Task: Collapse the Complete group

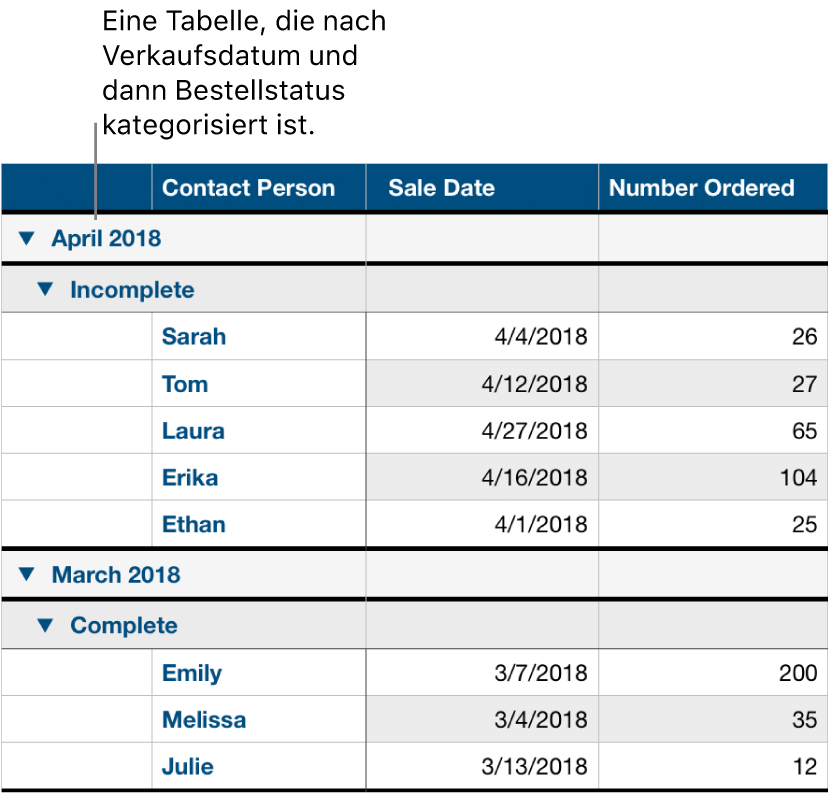Action: pos(44,625)
